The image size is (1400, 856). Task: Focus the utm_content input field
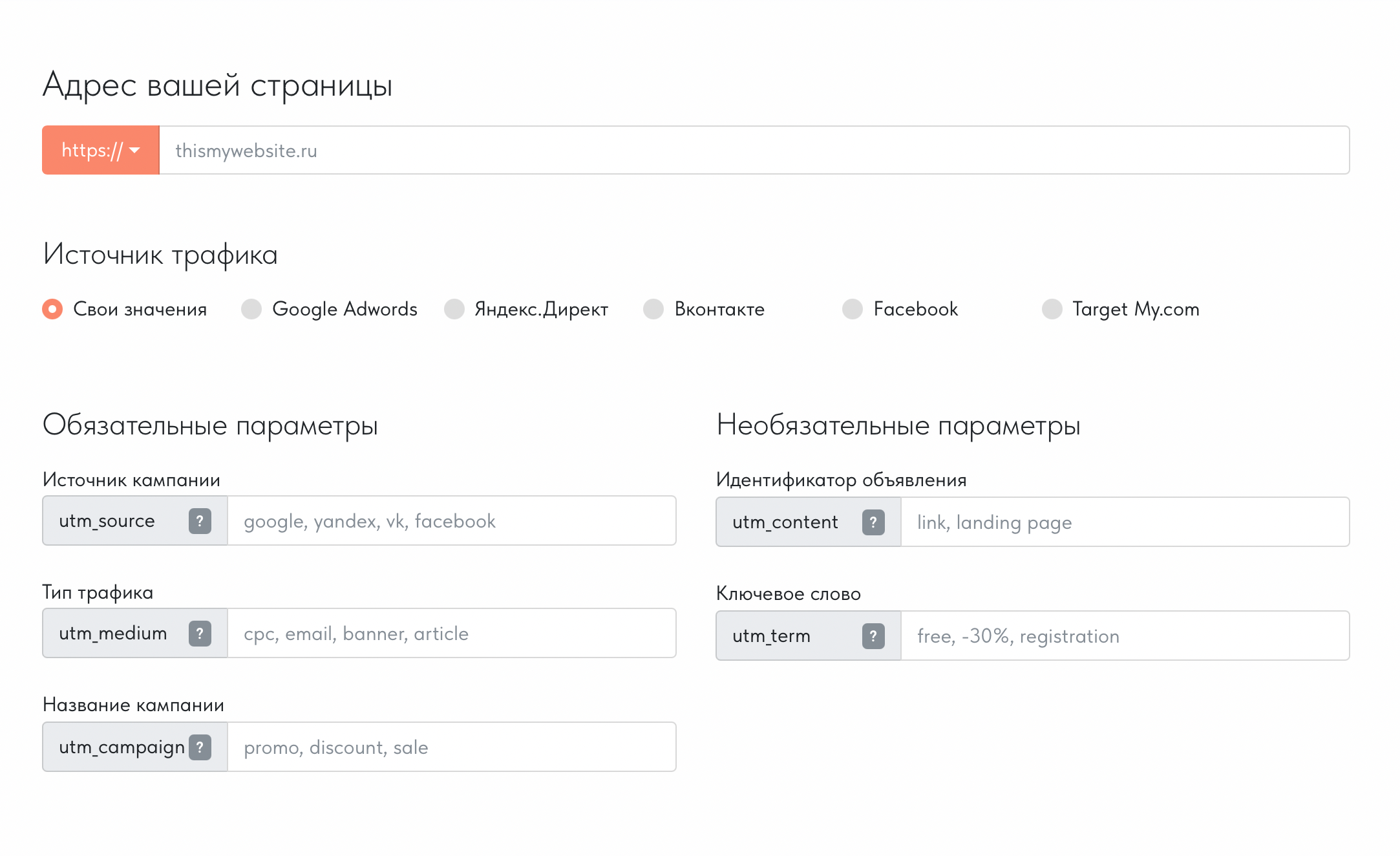pos(1125,522)
